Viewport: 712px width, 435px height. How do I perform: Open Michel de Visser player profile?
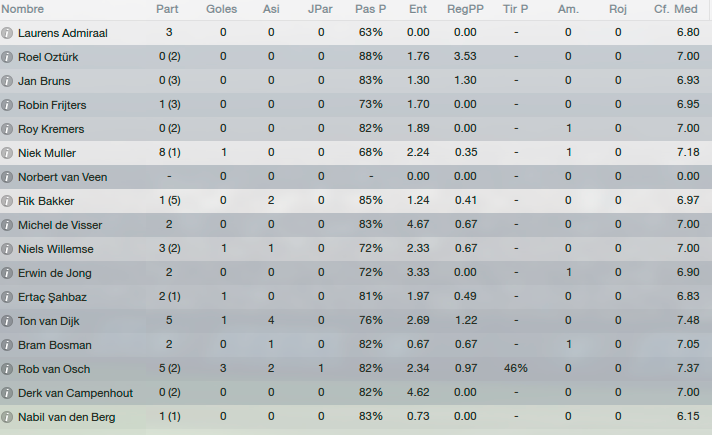click(x=60, y=225)
